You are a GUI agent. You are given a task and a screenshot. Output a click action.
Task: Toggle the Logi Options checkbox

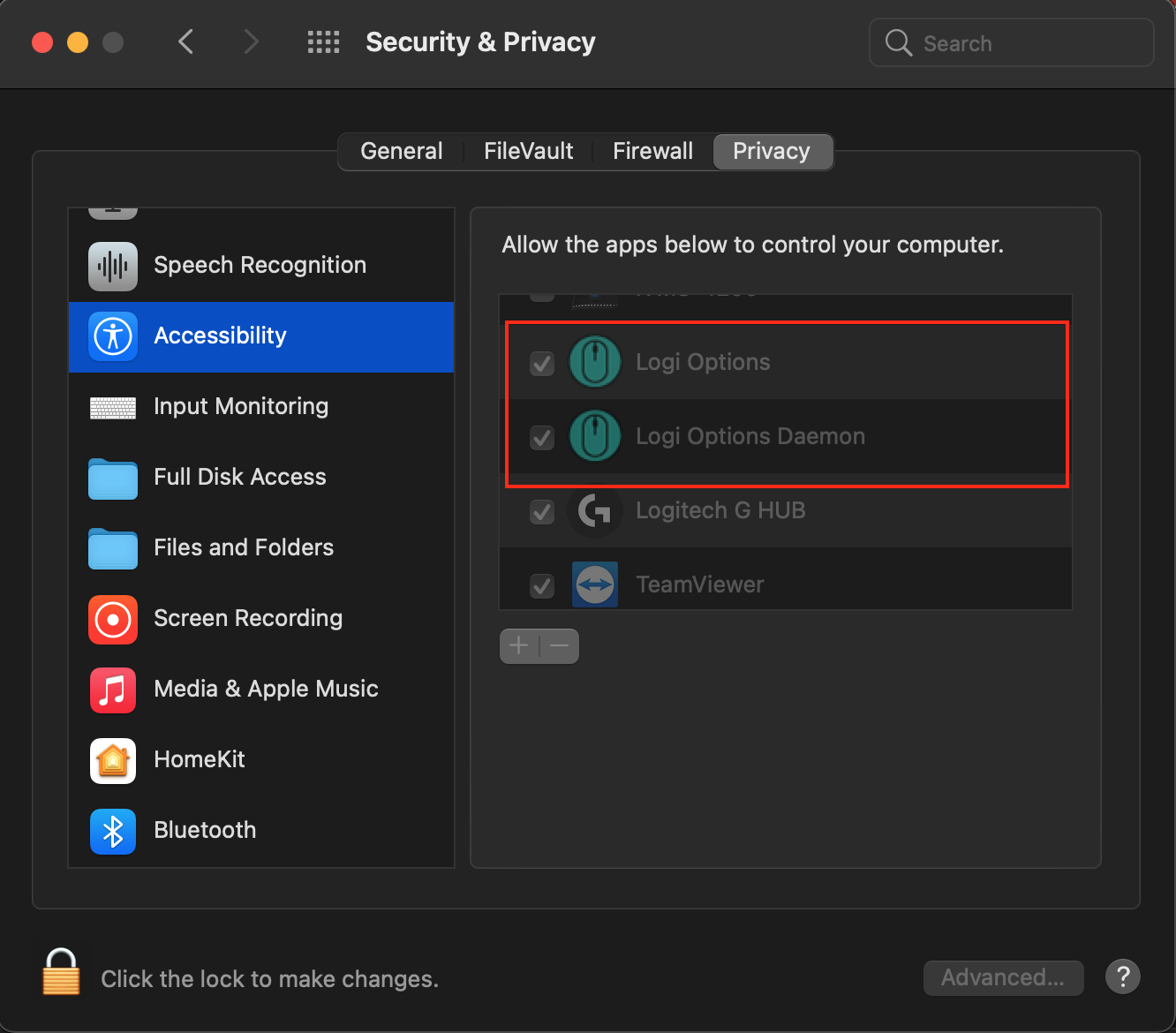[542, 363]
